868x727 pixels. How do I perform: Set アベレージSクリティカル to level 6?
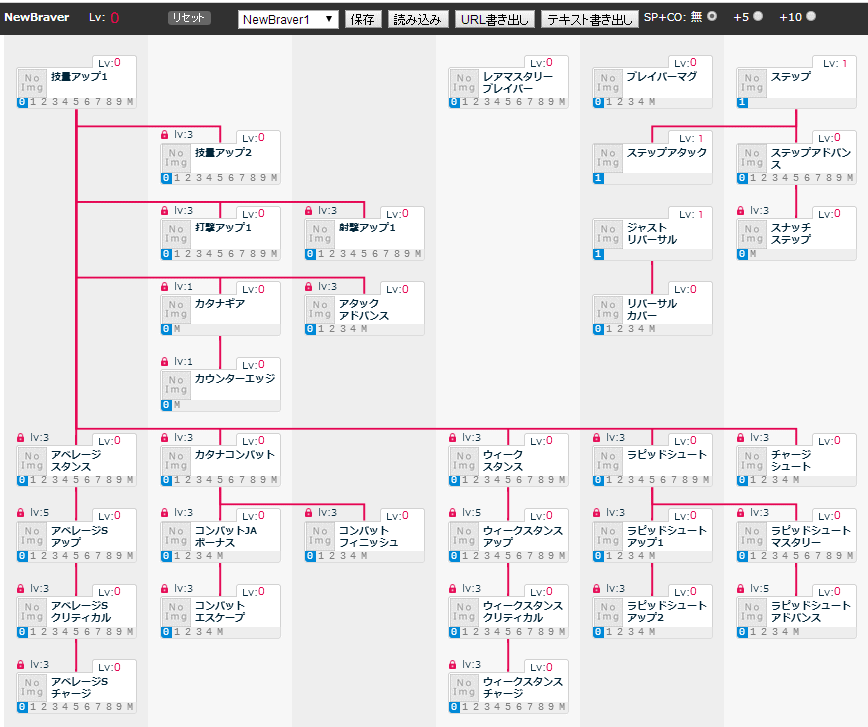[x=87, y=632]
